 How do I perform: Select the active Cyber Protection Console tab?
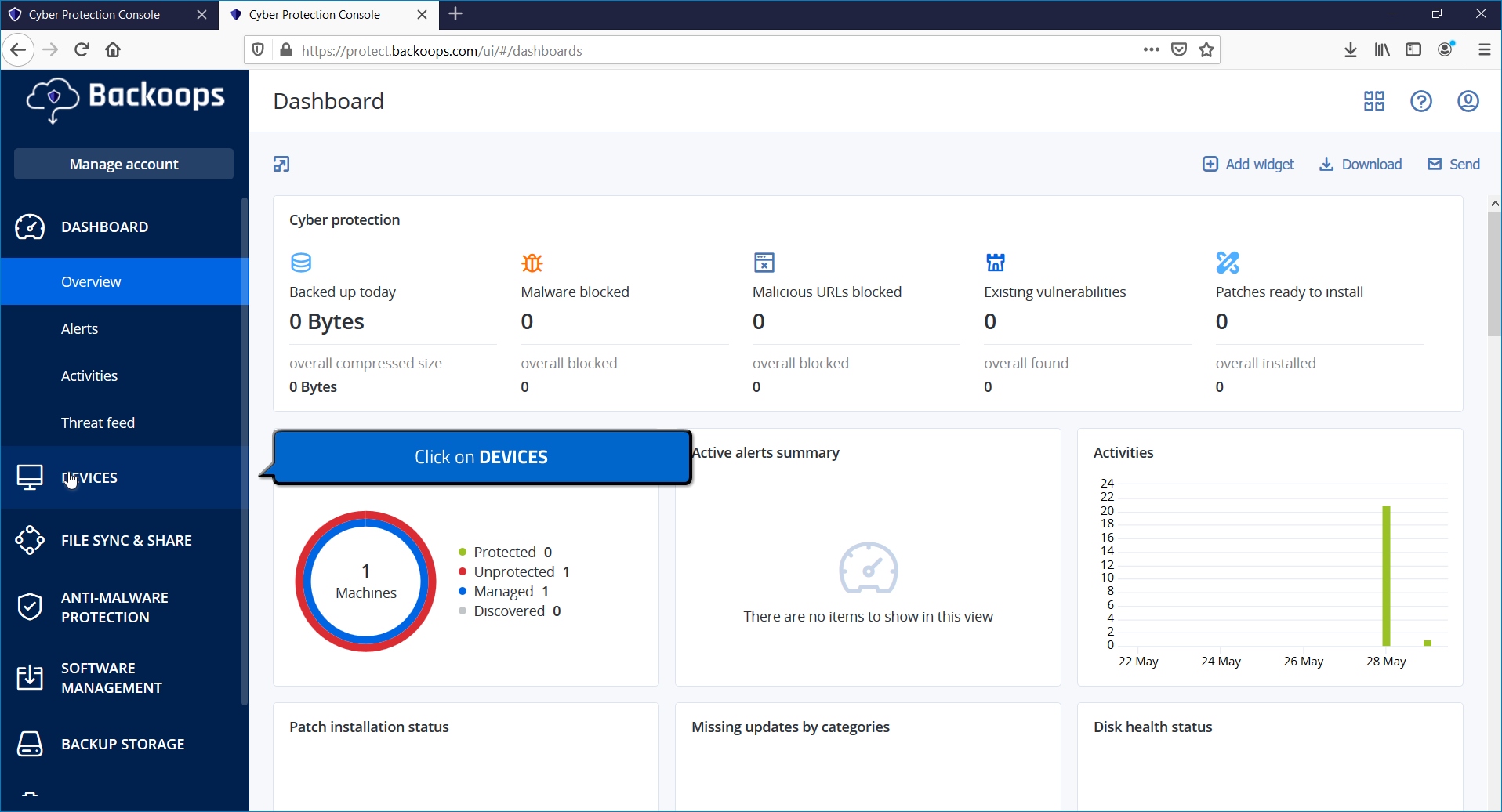point(314,15)
